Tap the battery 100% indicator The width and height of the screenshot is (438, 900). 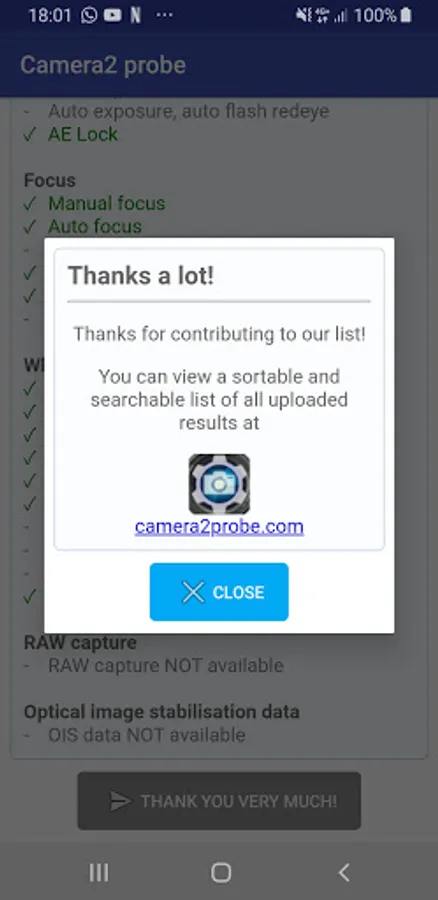click(383, 15)
